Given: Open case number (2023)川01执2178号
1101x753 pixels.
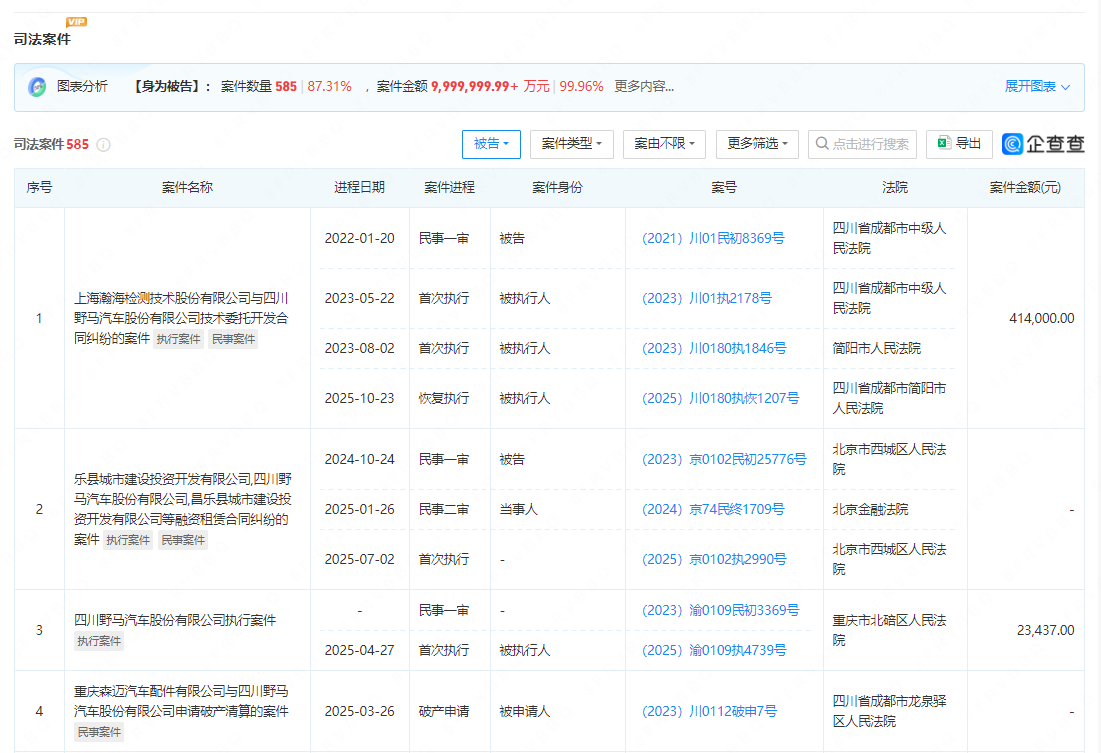Looking at the screenshot, I should (707, 298).
